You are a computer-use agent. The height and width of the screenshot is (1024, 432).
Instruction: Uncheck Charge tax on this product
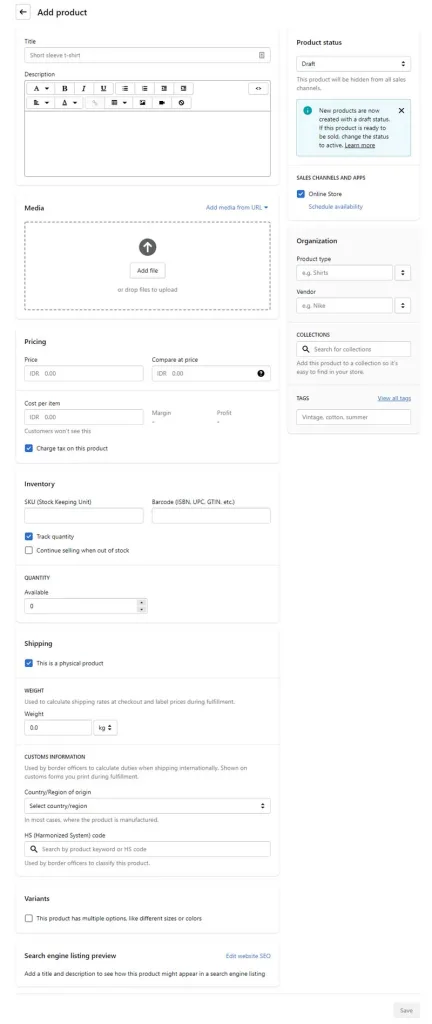(x=29, y=449)
